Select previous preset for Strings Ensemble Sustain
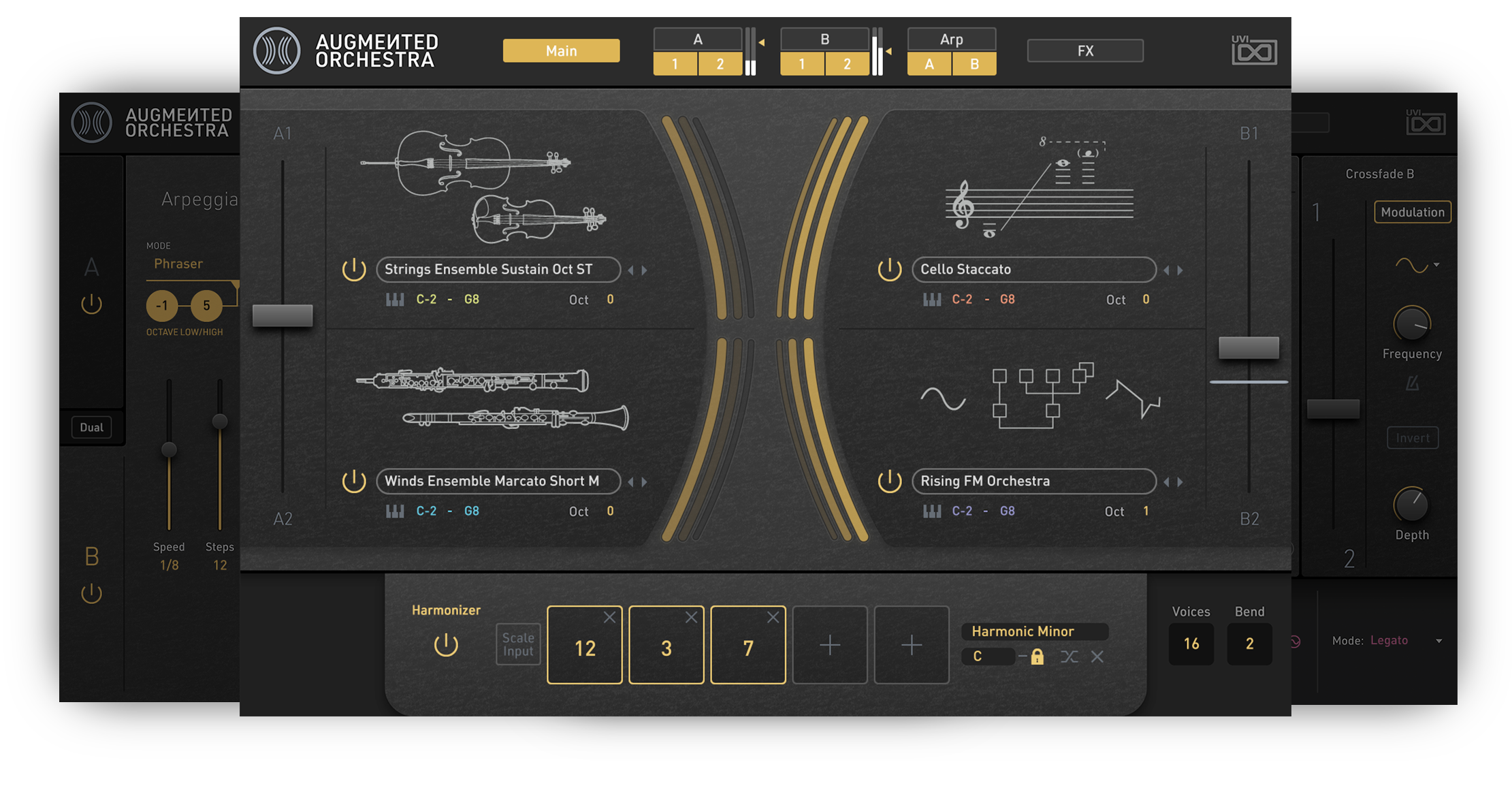This screenshot has width=1512, height=790. pos(630,270)
